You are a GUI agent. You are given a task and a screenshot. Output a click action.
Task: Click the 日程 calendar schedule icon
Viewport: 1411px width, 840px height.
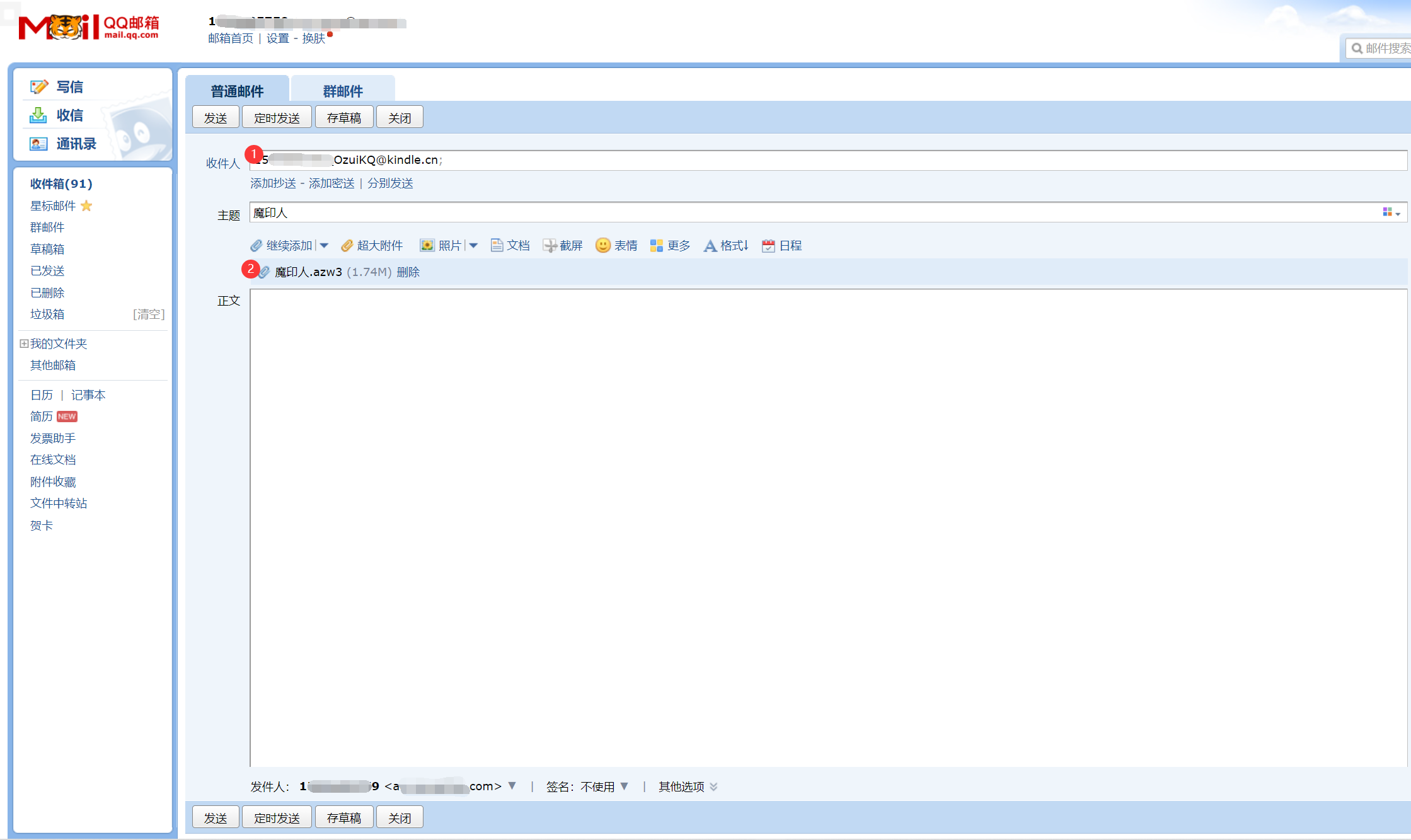(x=768, y=246)
